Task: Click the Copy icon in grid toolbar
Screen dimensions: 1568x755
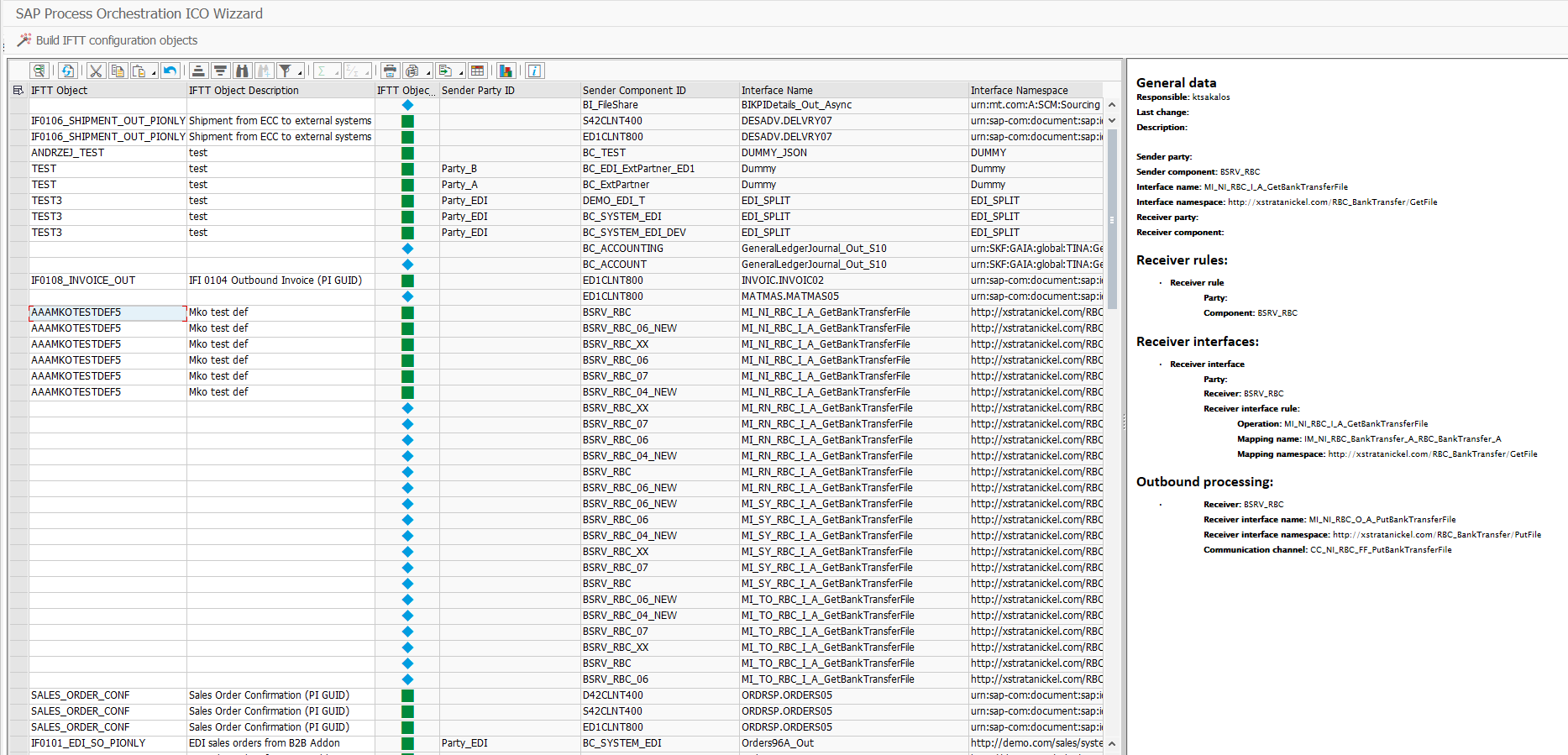Action: 118,71
